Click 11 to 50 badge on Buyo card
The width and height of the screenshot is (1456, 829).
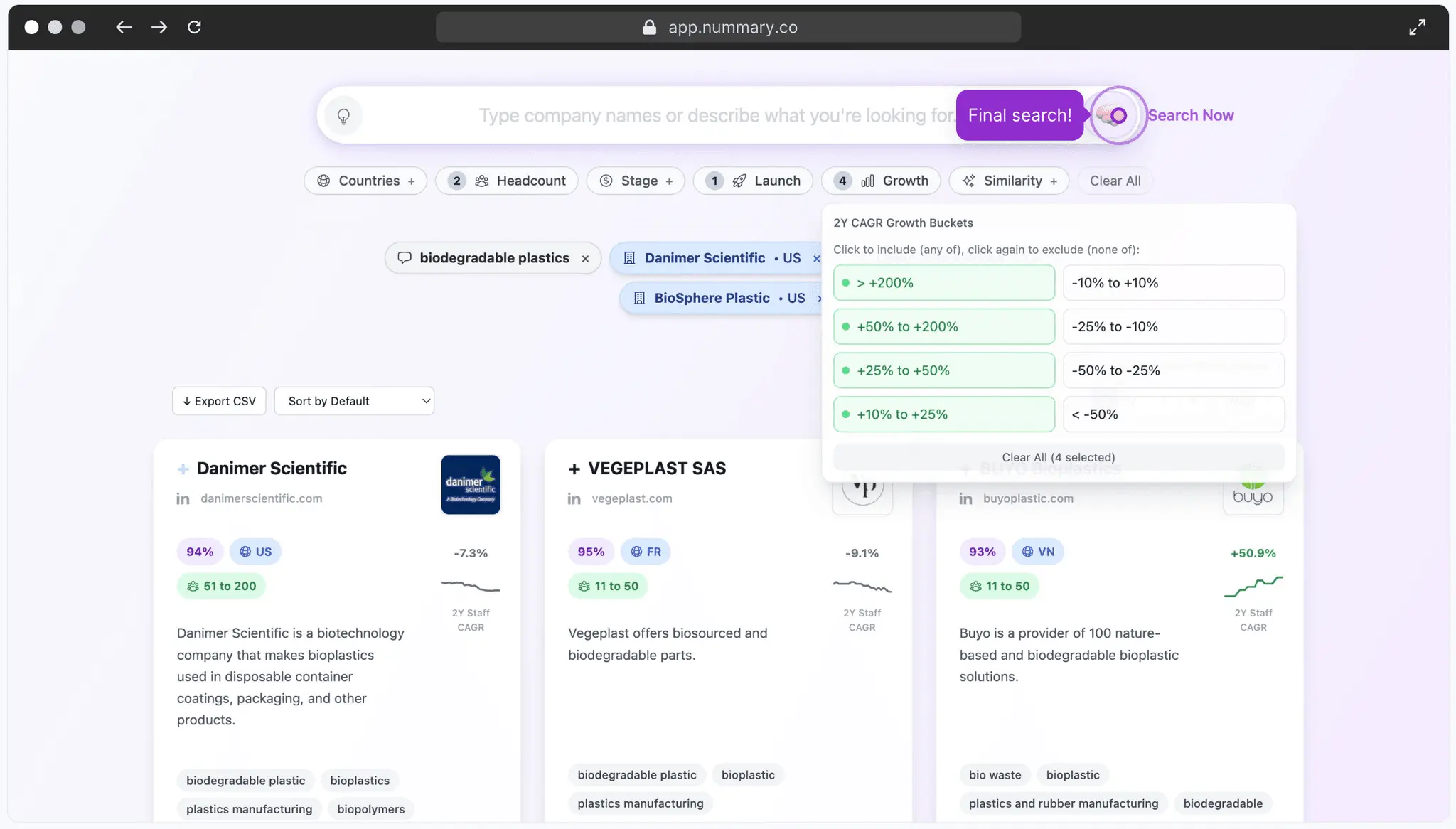click(999, 587)
